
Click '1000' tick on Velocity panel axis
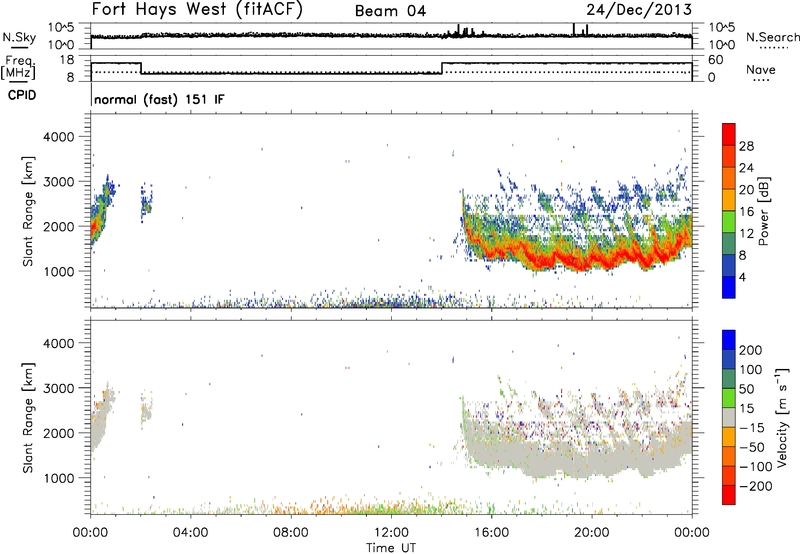click(58, 478)
